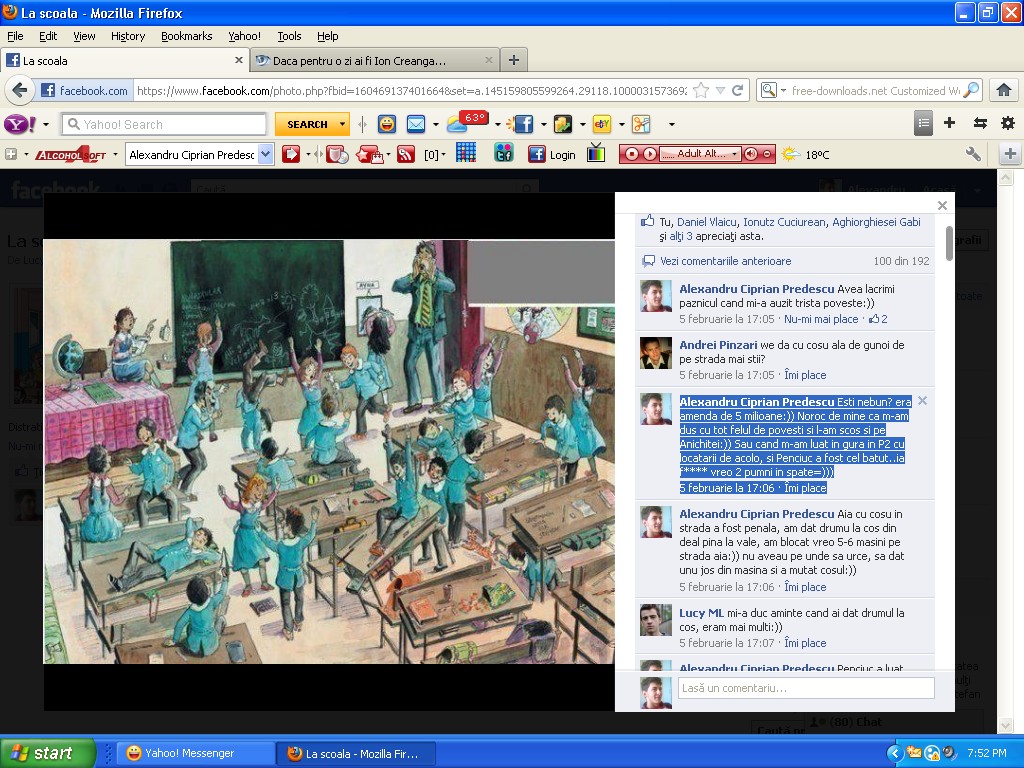Unlike the comment via 'Nu-mi mai place'
The image size is (1024, 768).
821,319
